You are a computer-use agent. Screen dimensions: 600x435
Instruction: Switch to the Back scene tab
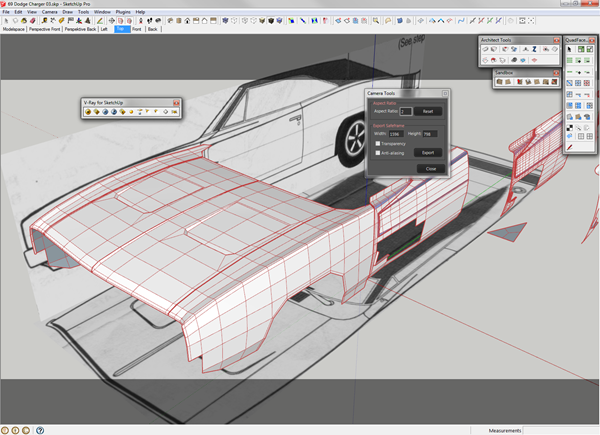click(x=153, y=29)
